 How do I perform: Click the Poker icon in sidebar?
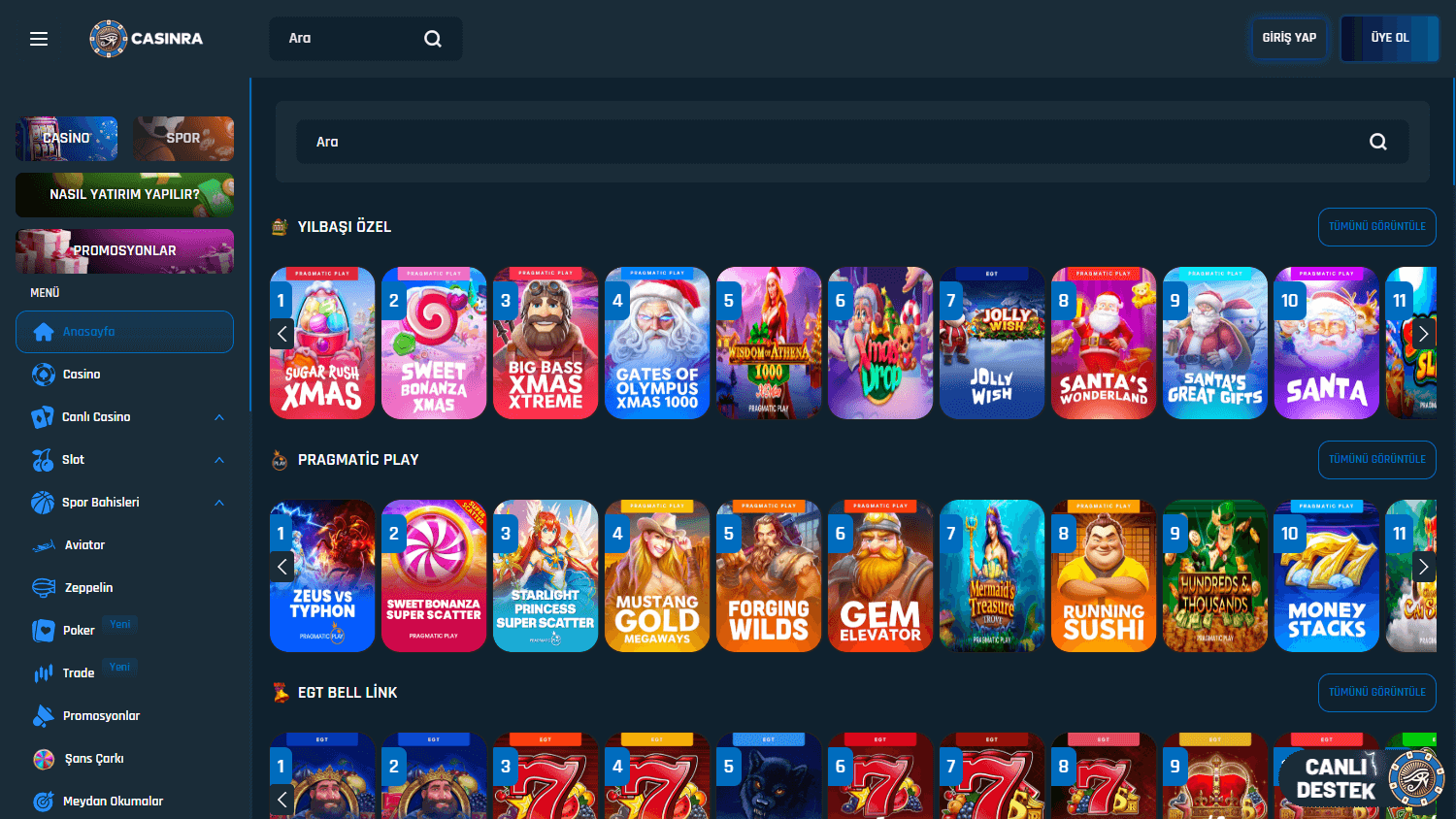(x=43, y=630)
